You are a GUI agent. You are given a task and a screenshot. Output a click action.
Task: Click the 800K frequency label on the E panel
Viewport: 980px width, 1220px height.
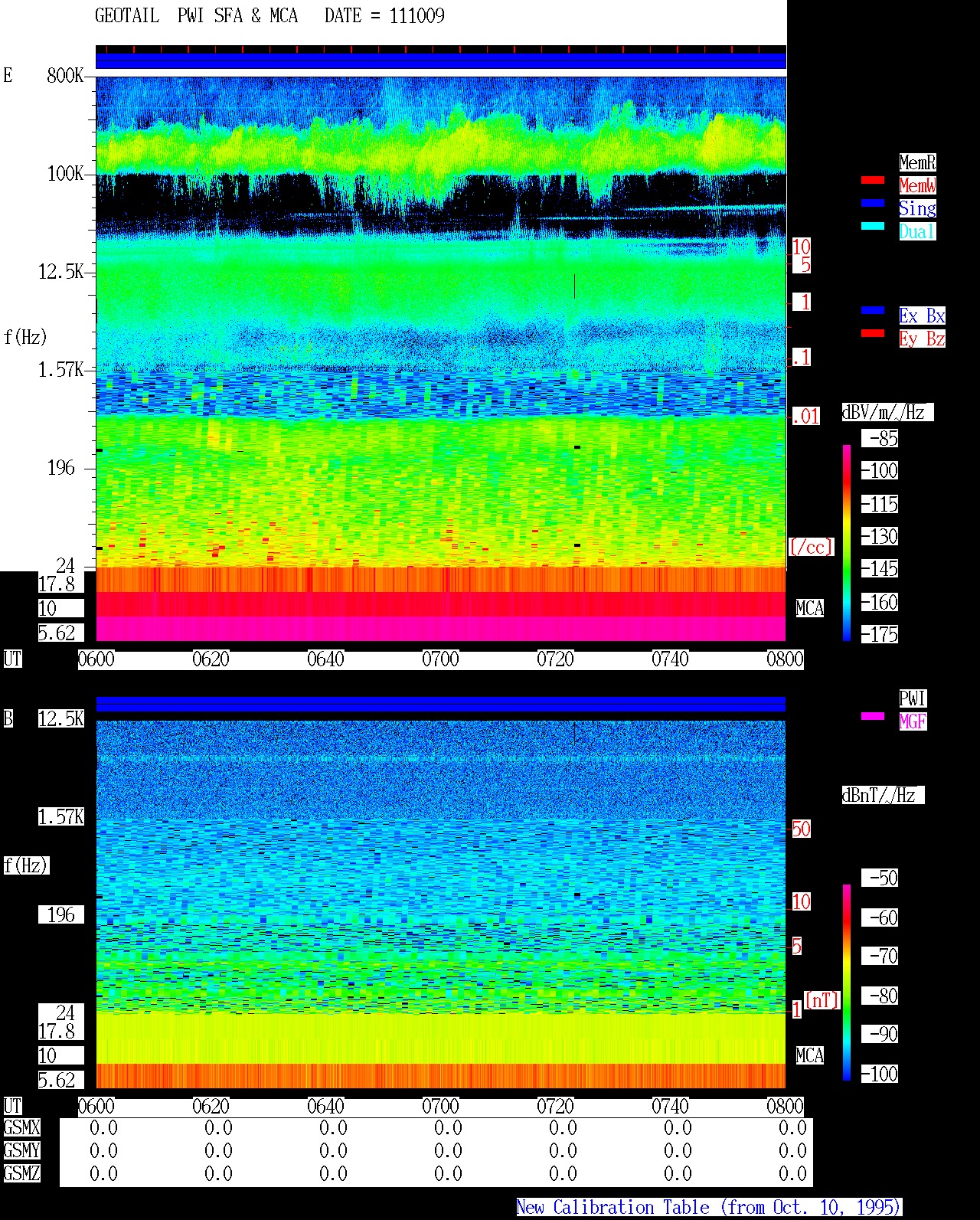(x=65, y=76)
